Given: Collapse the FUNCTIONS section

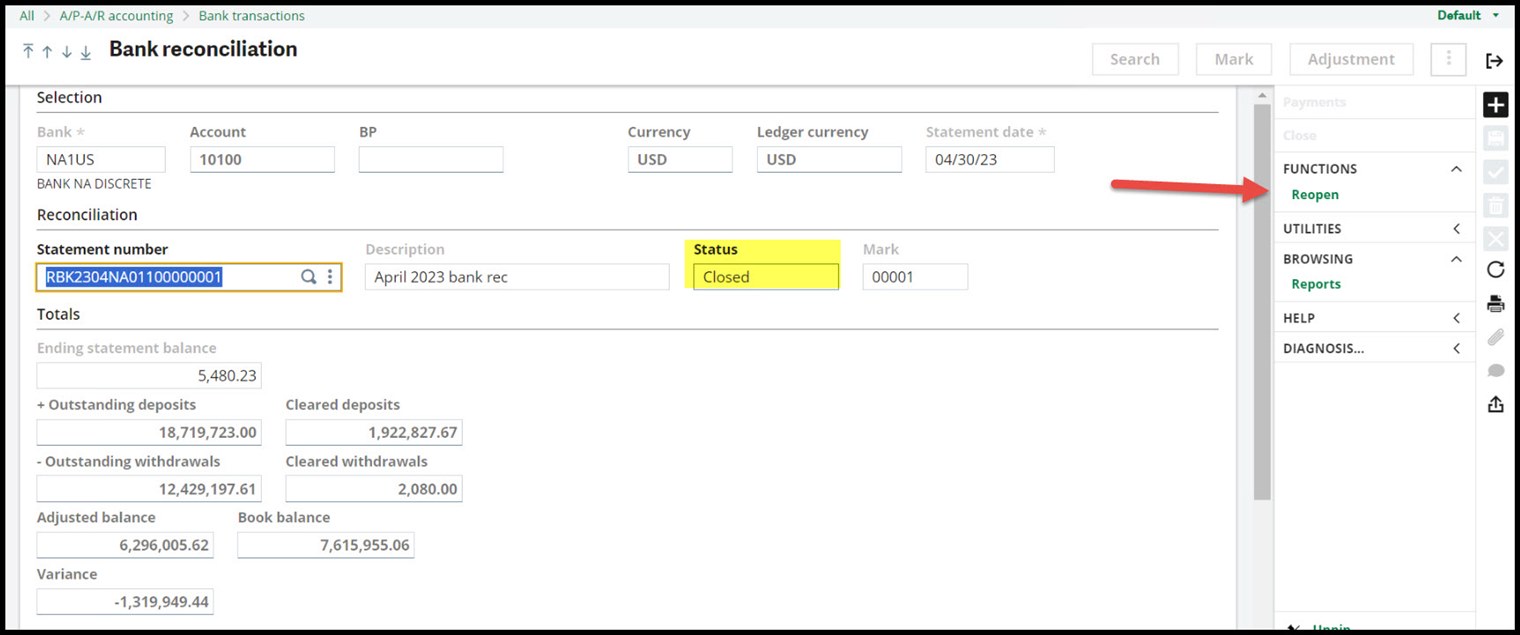Looking at the screenshot, I should coord(1456,168).
